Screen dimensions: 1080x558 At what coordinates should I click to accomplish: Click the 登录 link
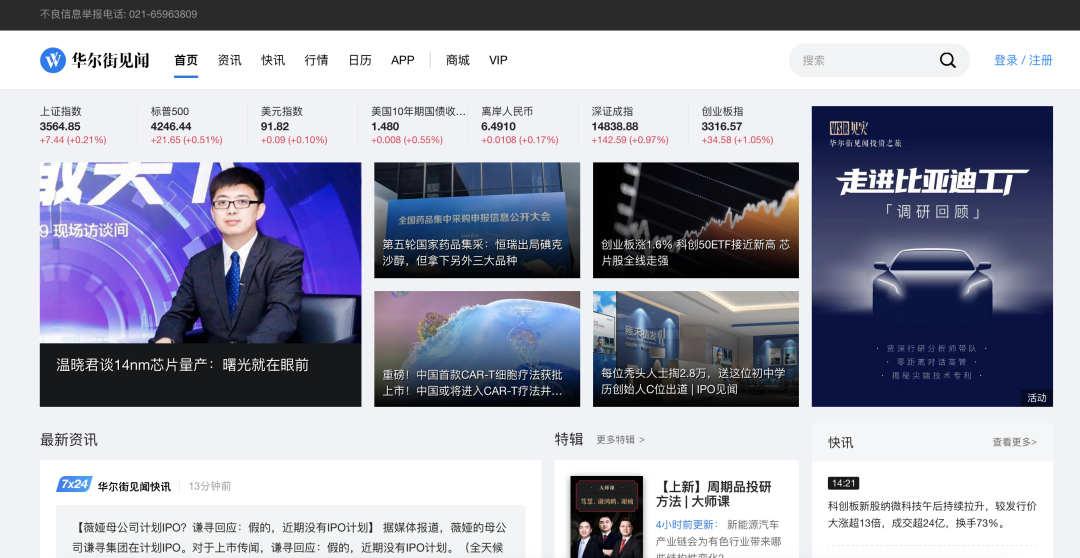(x=1006, y=61)
